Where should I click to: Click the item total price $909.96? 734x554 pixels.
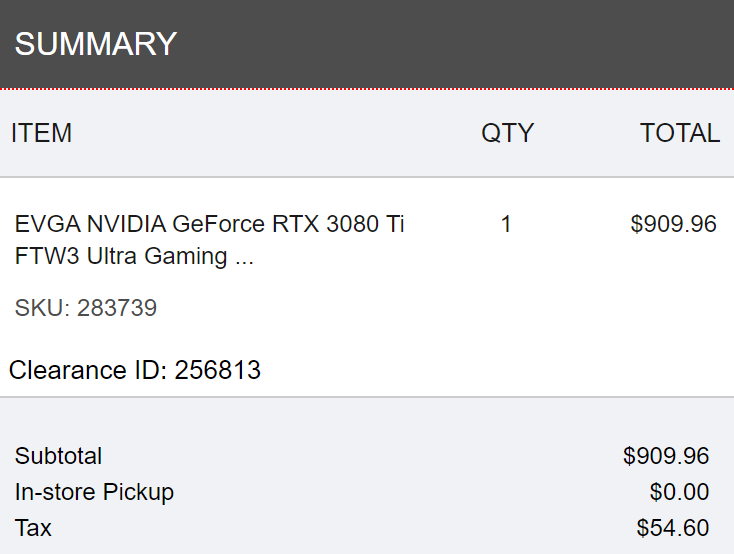point(673,224)
